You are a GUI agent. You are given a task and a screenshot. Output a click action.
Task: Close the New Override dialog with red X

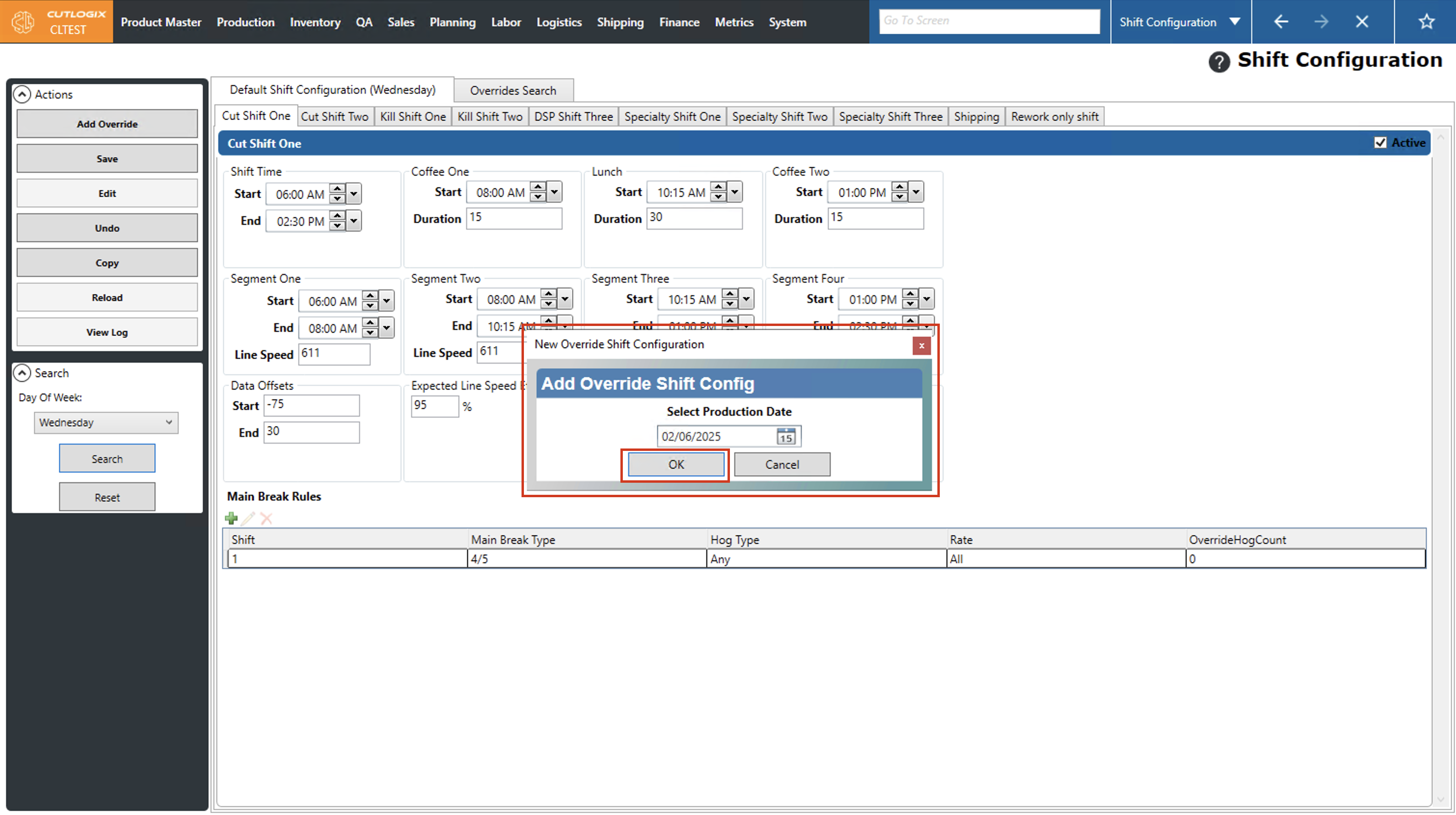tap(921, 345)
